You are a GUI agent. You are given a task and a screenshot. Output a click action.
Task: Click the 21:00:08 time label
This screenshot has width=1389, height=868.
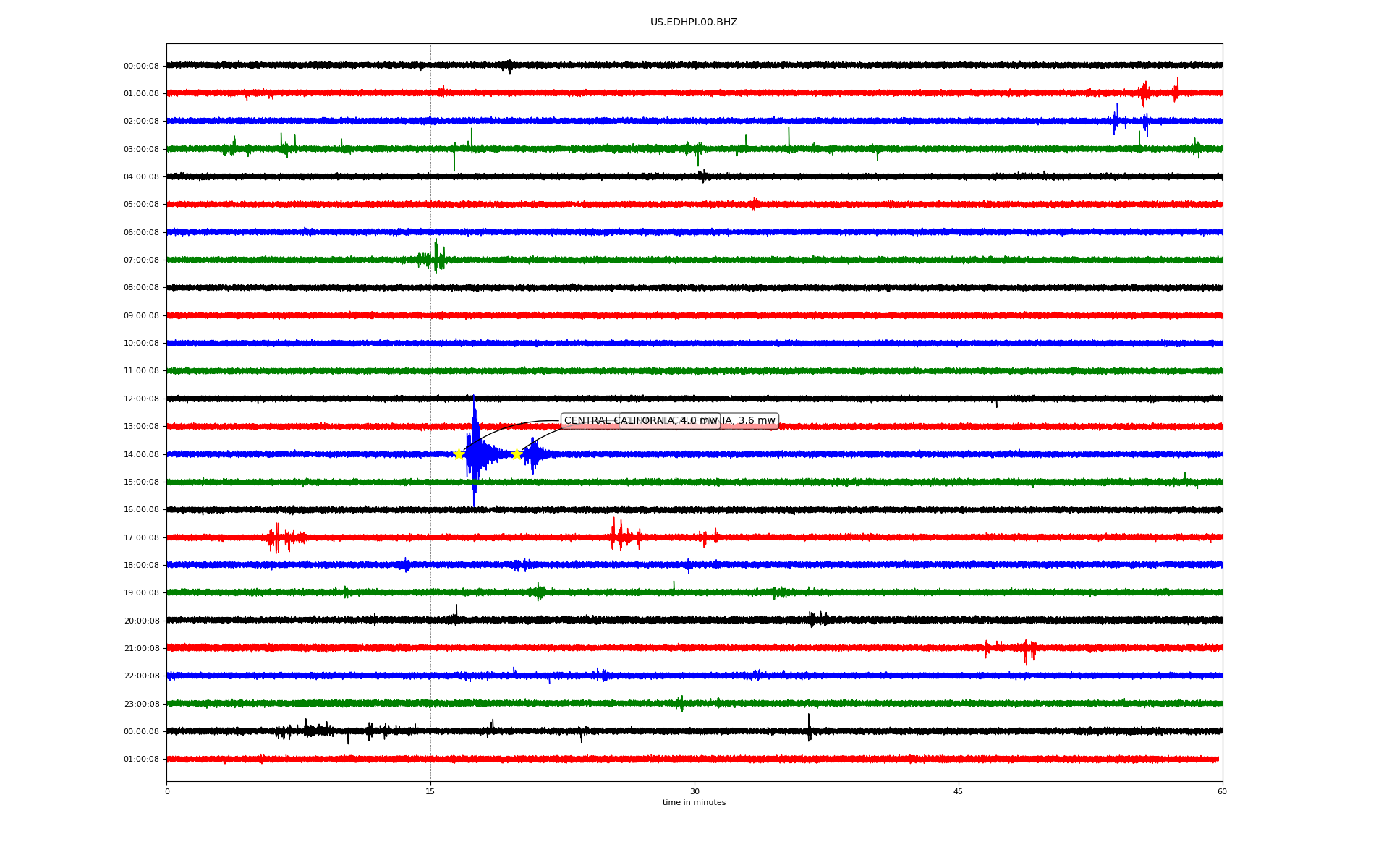tap(141, 648)
